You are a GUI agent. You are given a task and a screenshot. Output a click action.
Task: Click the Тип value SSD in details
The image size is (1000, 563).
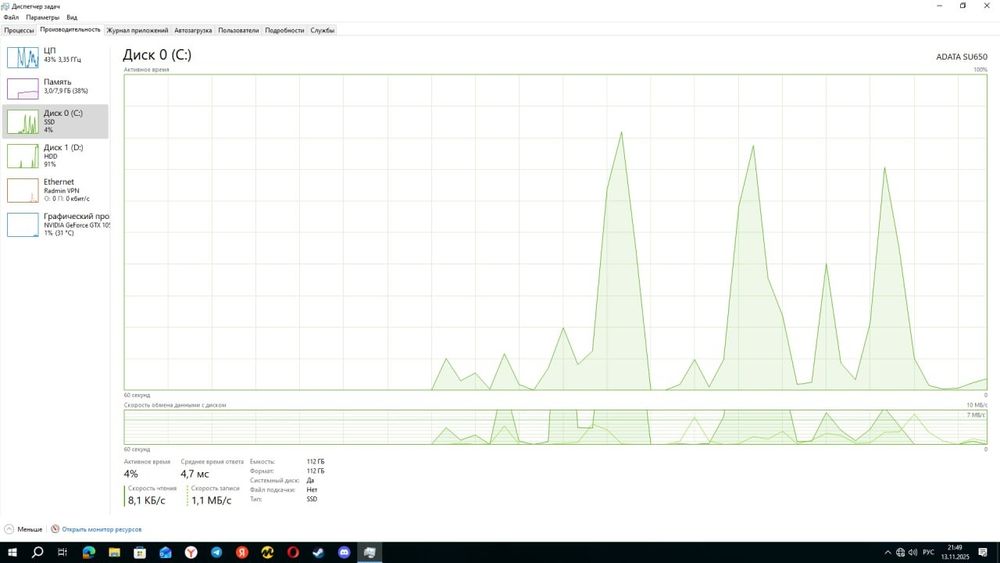pos(312,499)
